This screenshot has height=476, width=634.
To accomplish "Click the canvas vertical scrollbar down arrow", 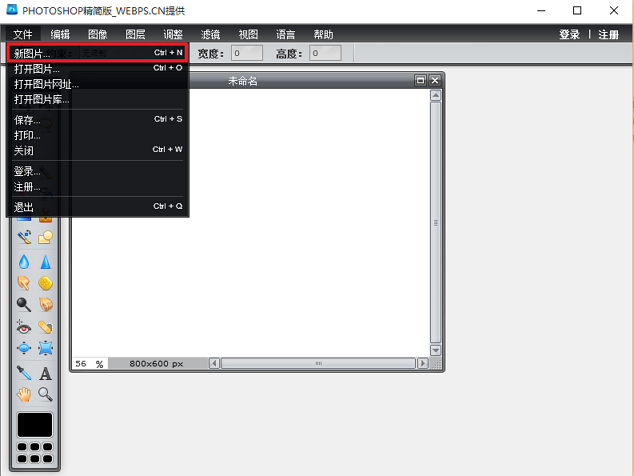I will point(435,350).
